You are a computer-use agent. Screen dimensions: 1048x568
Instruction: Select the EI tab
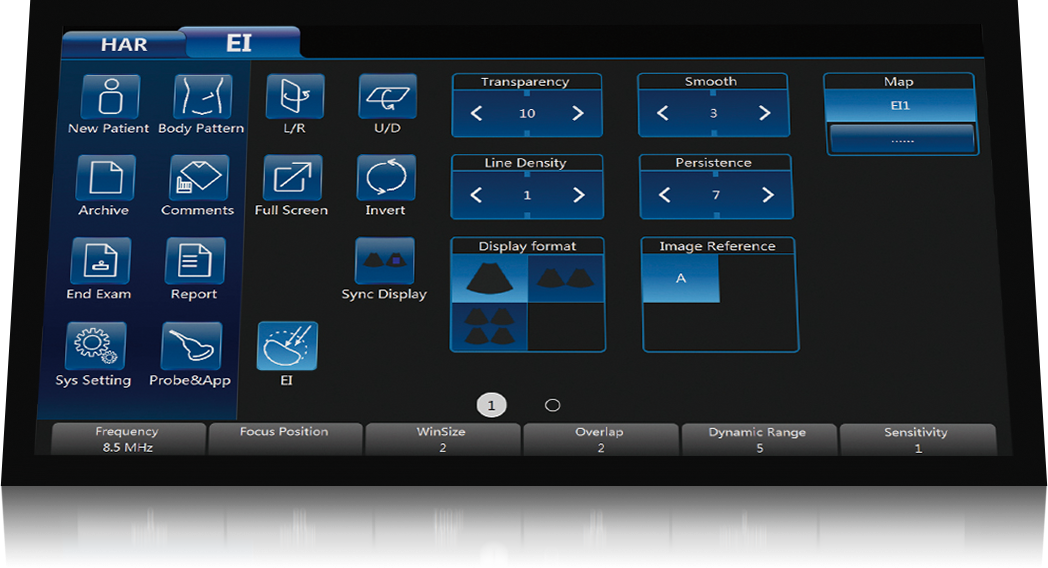(x=240, y=44)
